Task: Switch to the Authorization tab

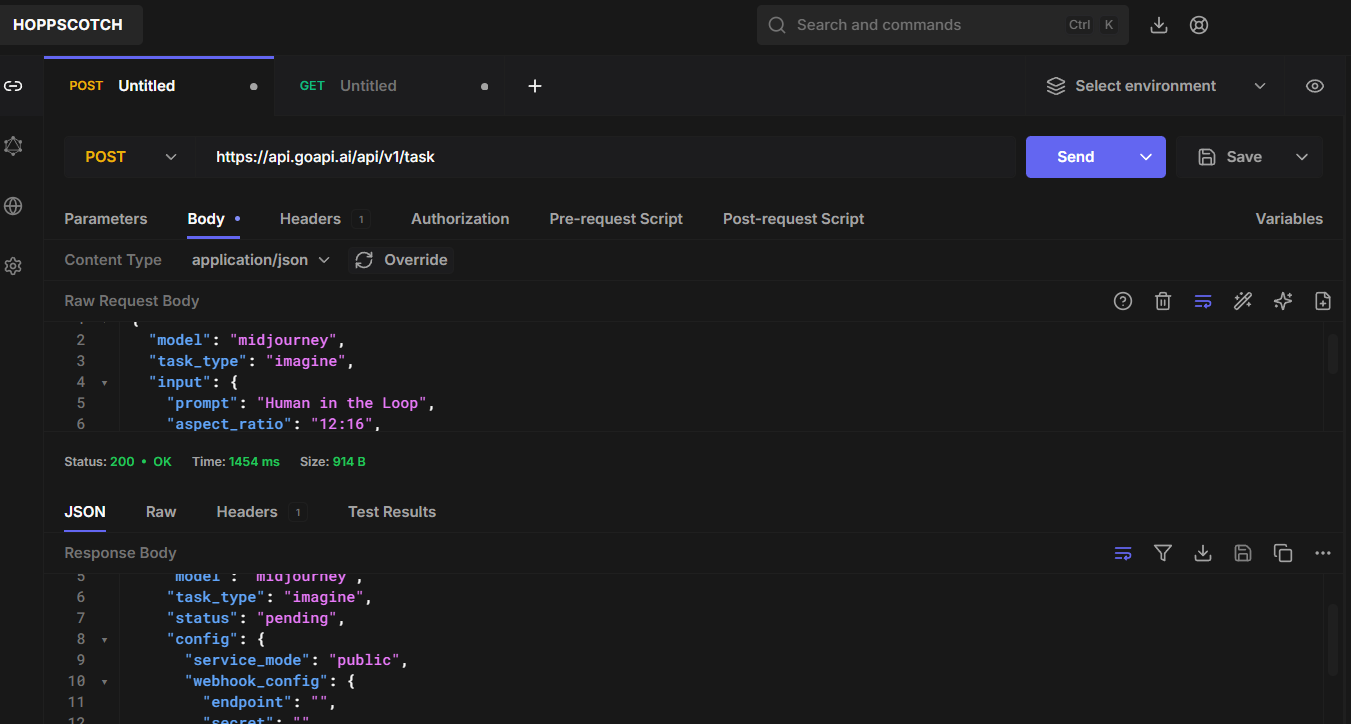Action: tap(460, 218)
